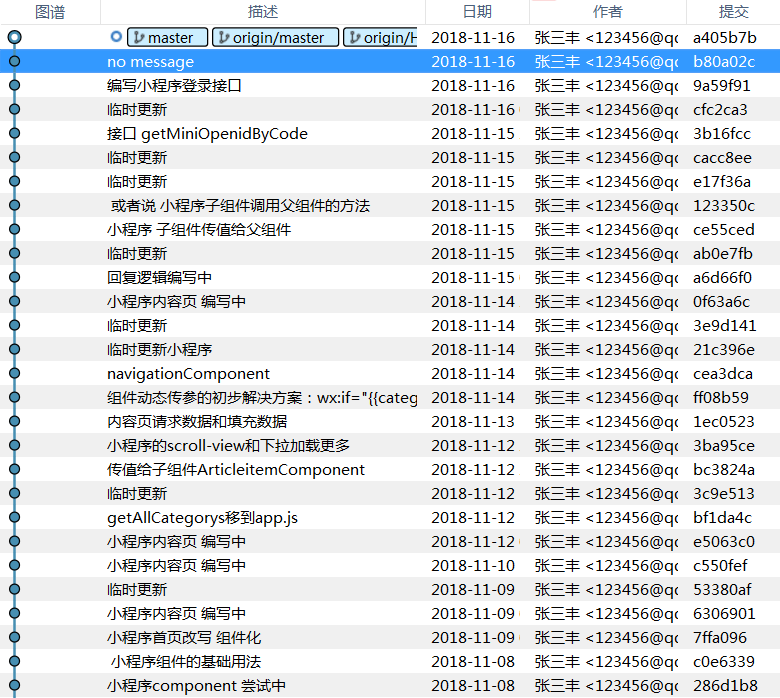Click the graph node of the top commit

(14, 38)
